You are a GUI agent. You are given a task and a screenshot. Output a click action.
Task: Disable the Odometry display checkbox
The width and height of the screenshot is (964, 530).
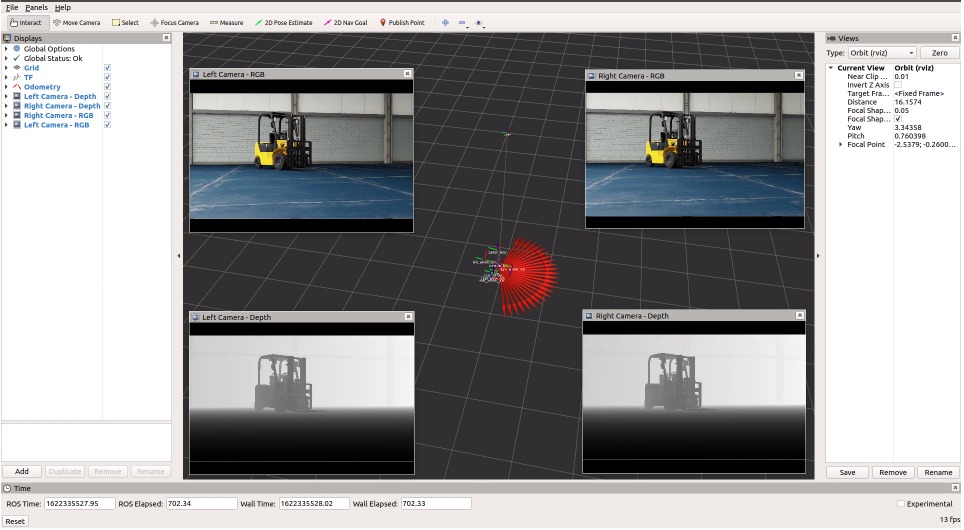point(108,87)
